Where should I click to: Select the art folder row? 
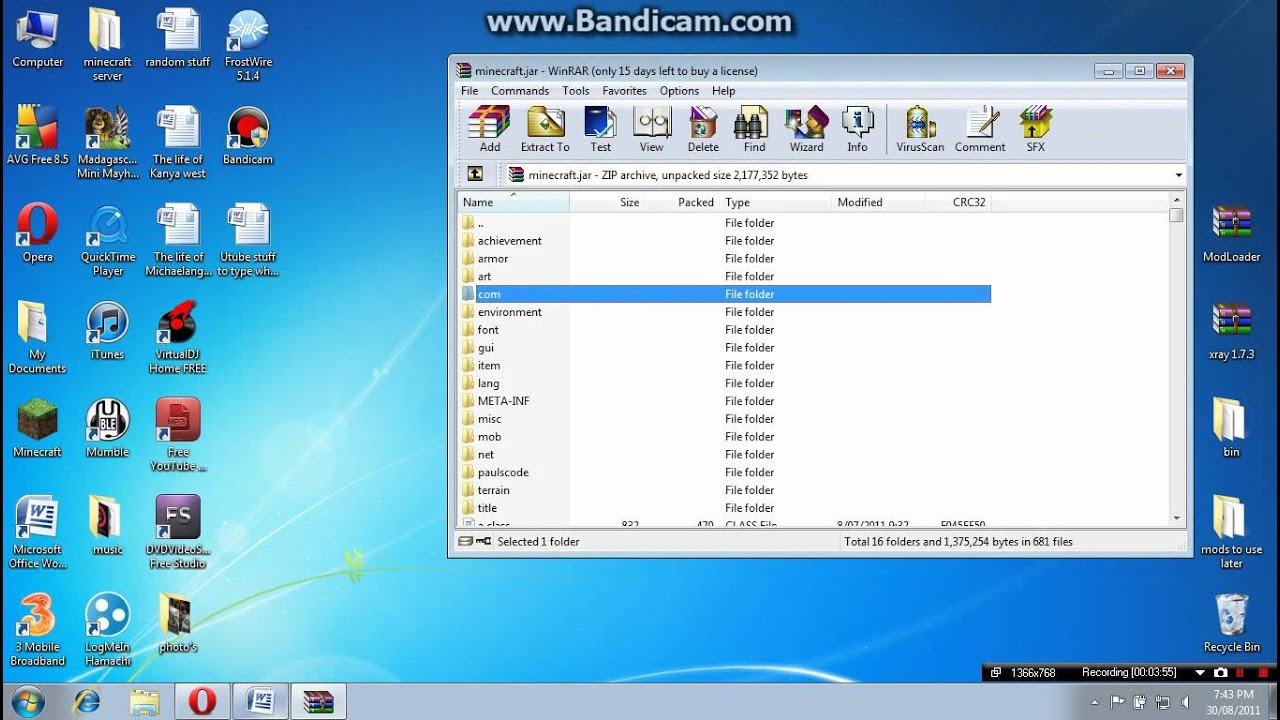[x=725, y=277]
